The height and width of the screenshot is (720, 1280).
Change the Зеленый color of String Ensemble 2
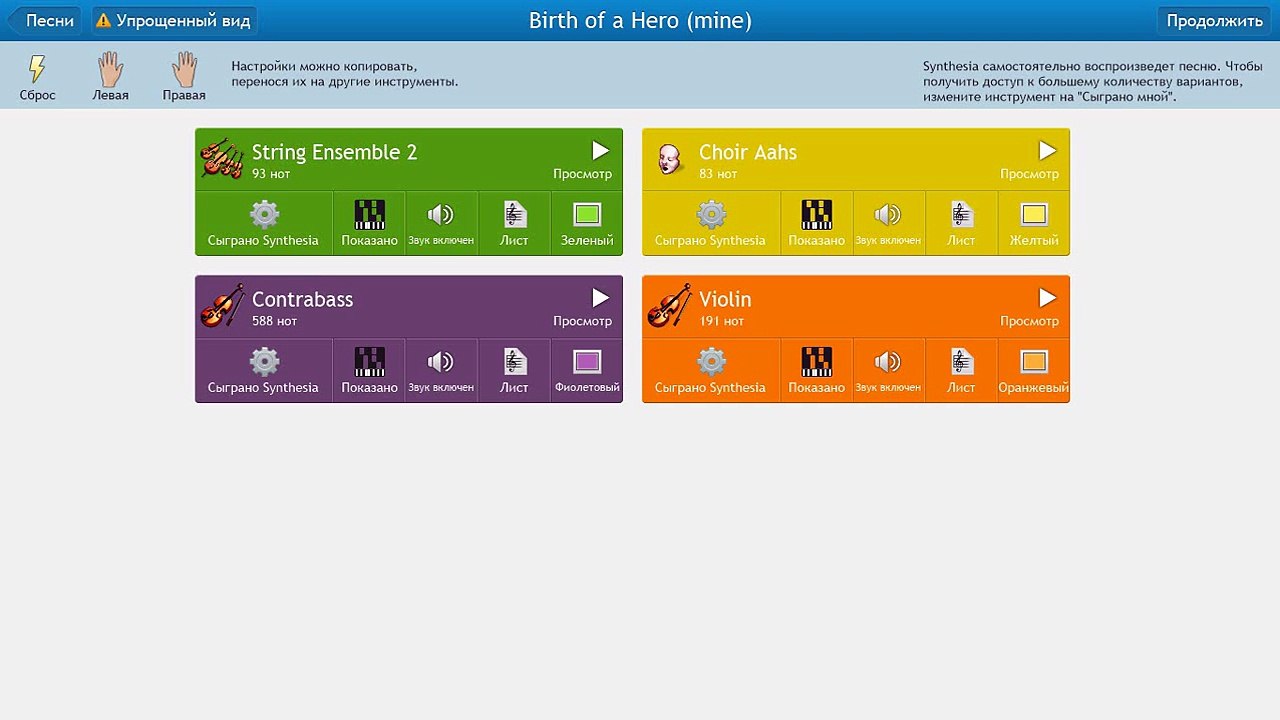click(x=587, y=223)
